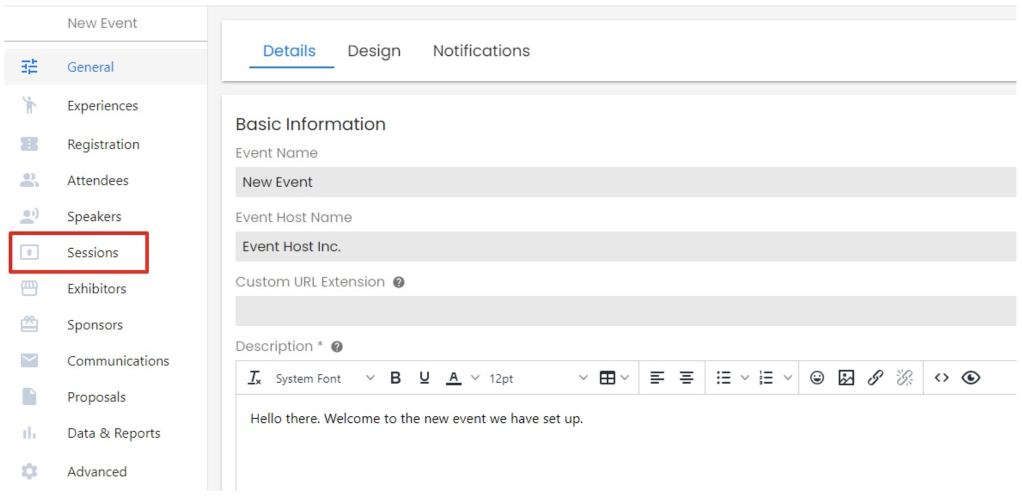Screen dimensions: 1022x497
Task: Preview description with the eye icon
Action: point(971,378)
